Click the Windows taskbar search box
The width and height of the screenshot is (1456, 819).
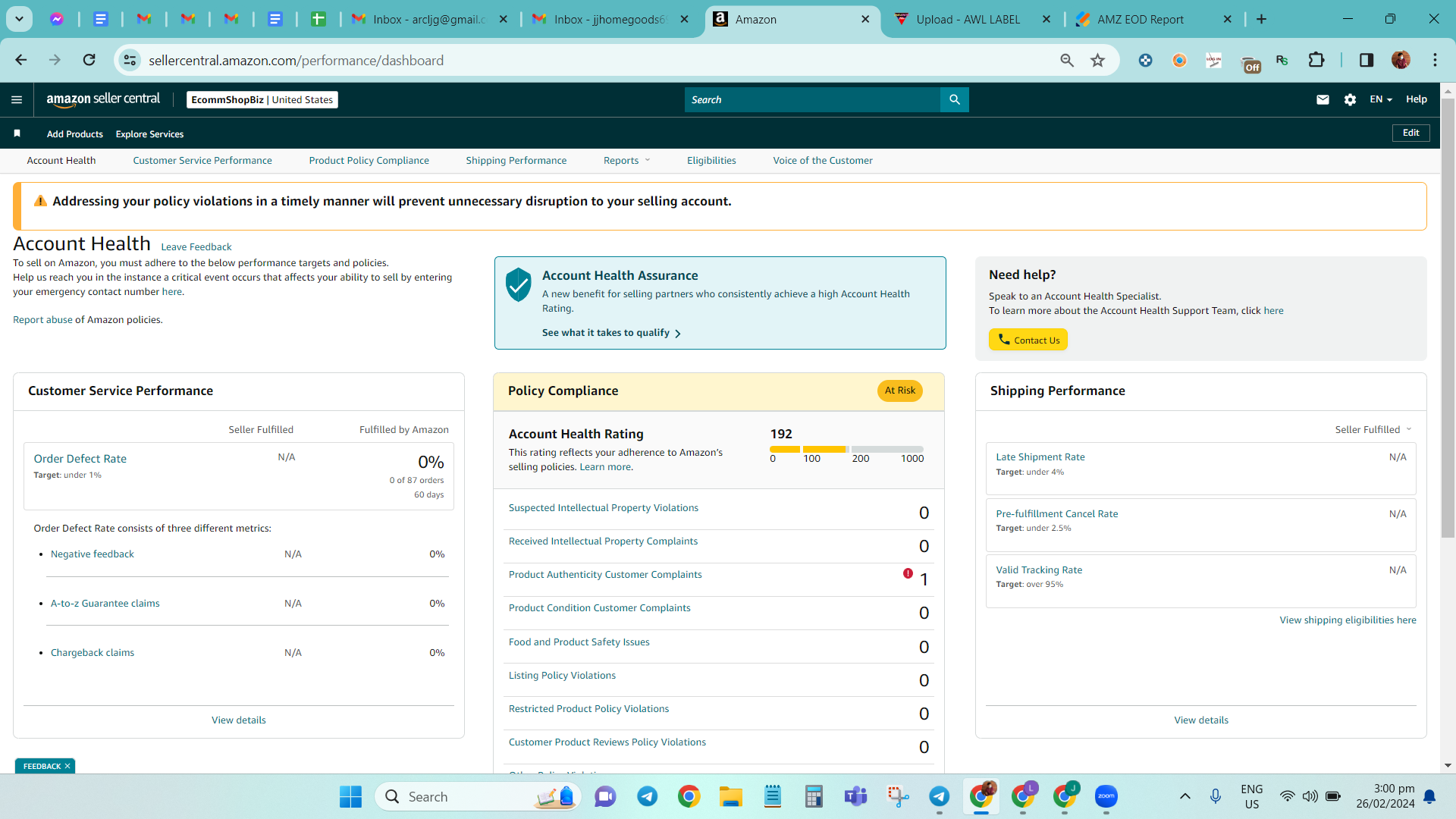(478, 796)
